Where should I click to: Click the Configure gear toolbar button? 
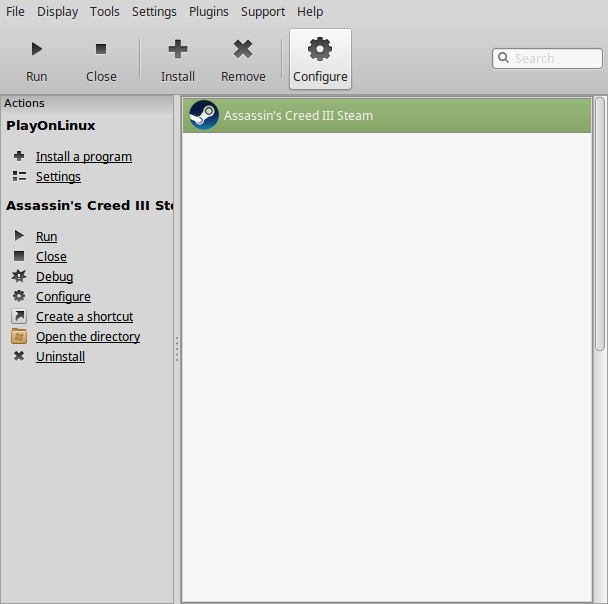pos(320,59)
